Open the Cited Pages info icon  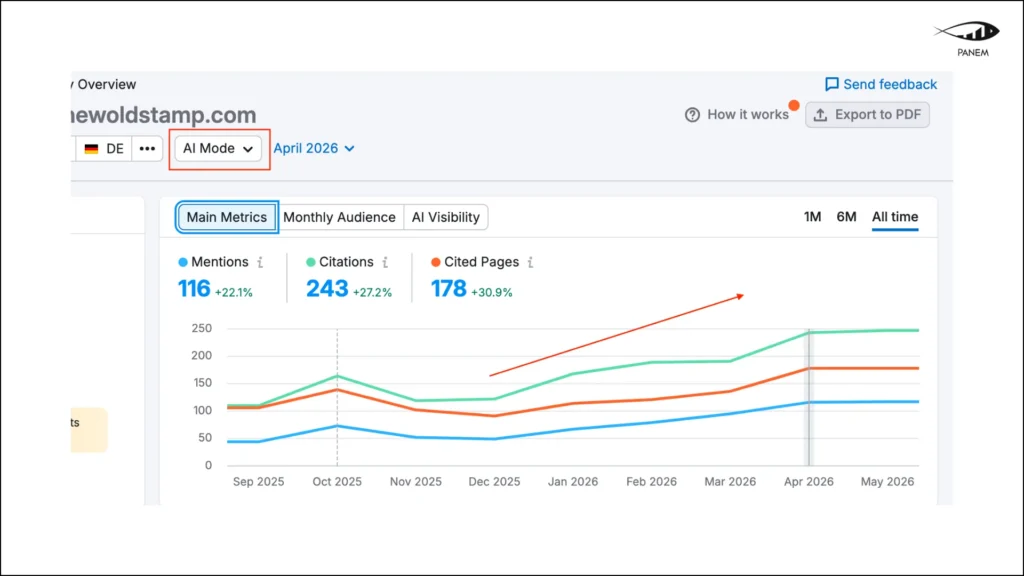tap(530, 262)
